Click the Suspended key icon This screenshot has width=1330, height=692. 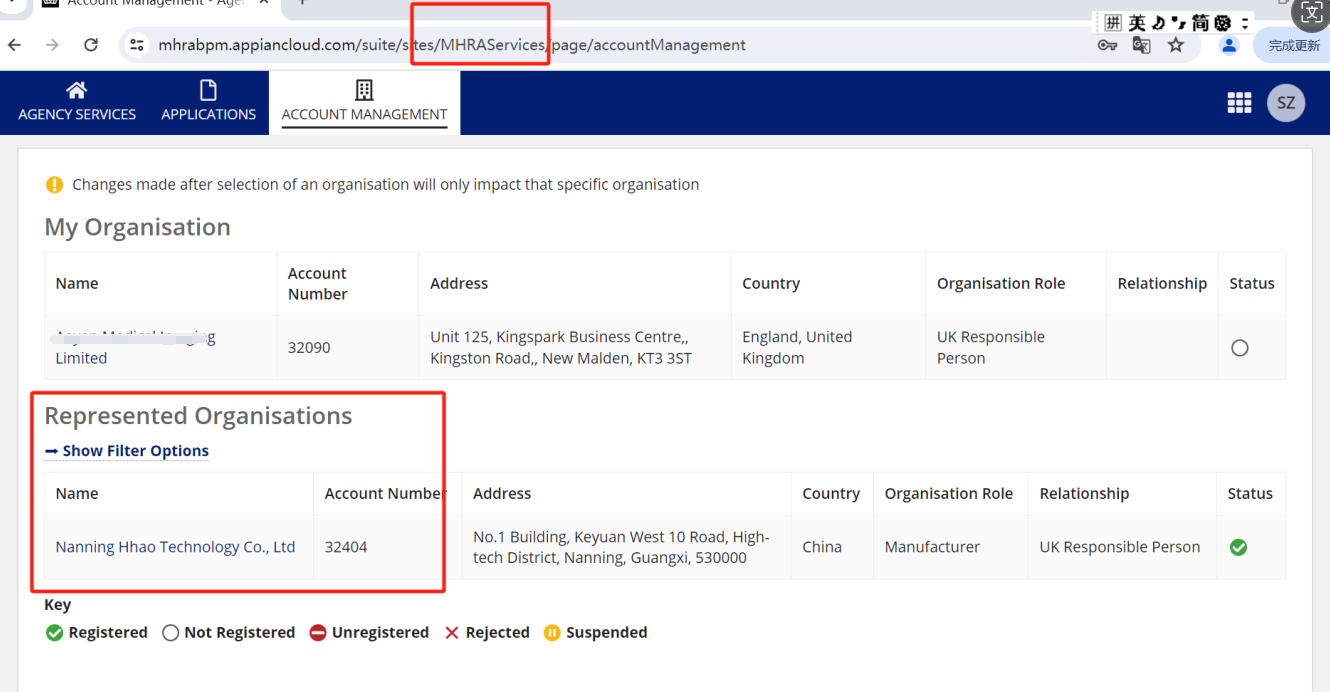(x=552, y=633)
